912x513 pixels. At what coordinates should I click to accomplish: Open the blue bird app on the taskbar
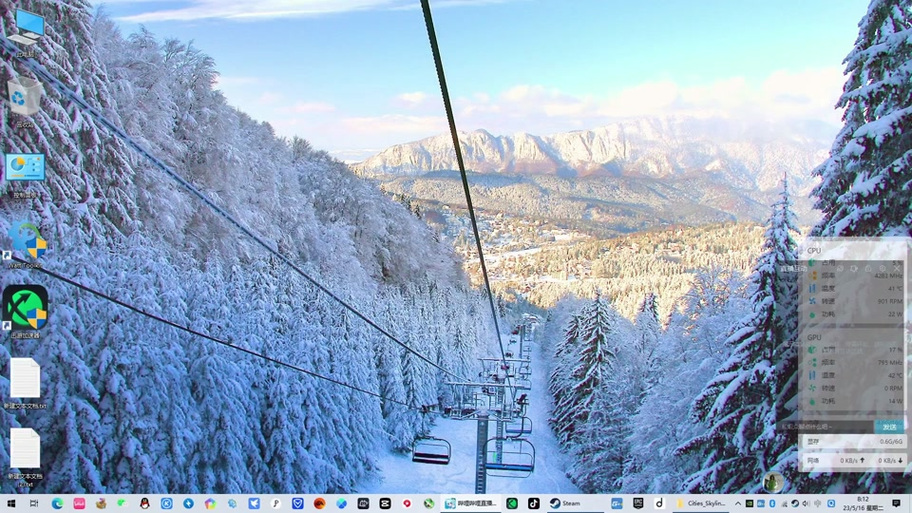(254, 504)
